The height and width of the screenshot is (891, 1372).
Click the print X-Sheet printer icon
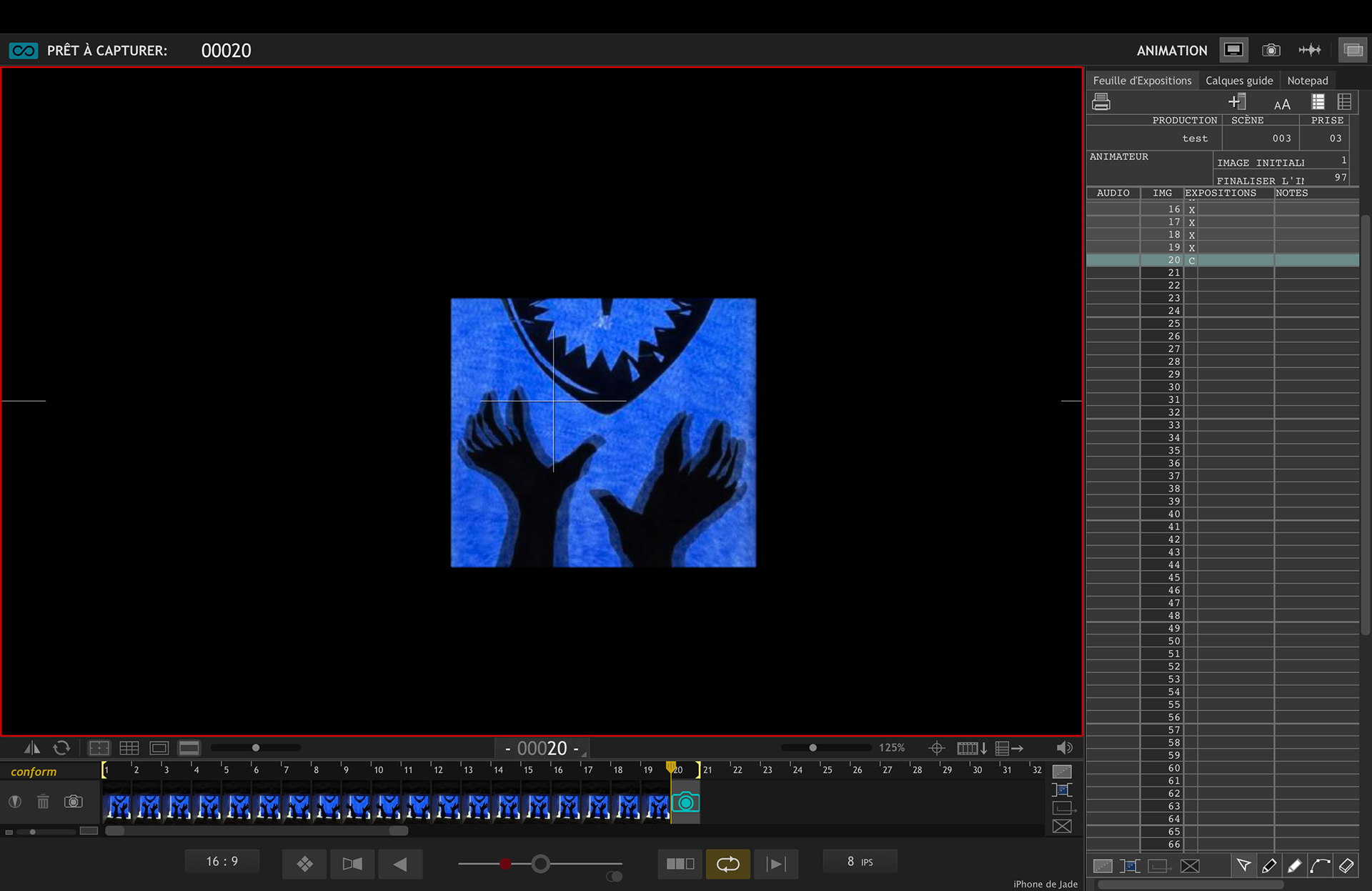[x=1101, y=102]
